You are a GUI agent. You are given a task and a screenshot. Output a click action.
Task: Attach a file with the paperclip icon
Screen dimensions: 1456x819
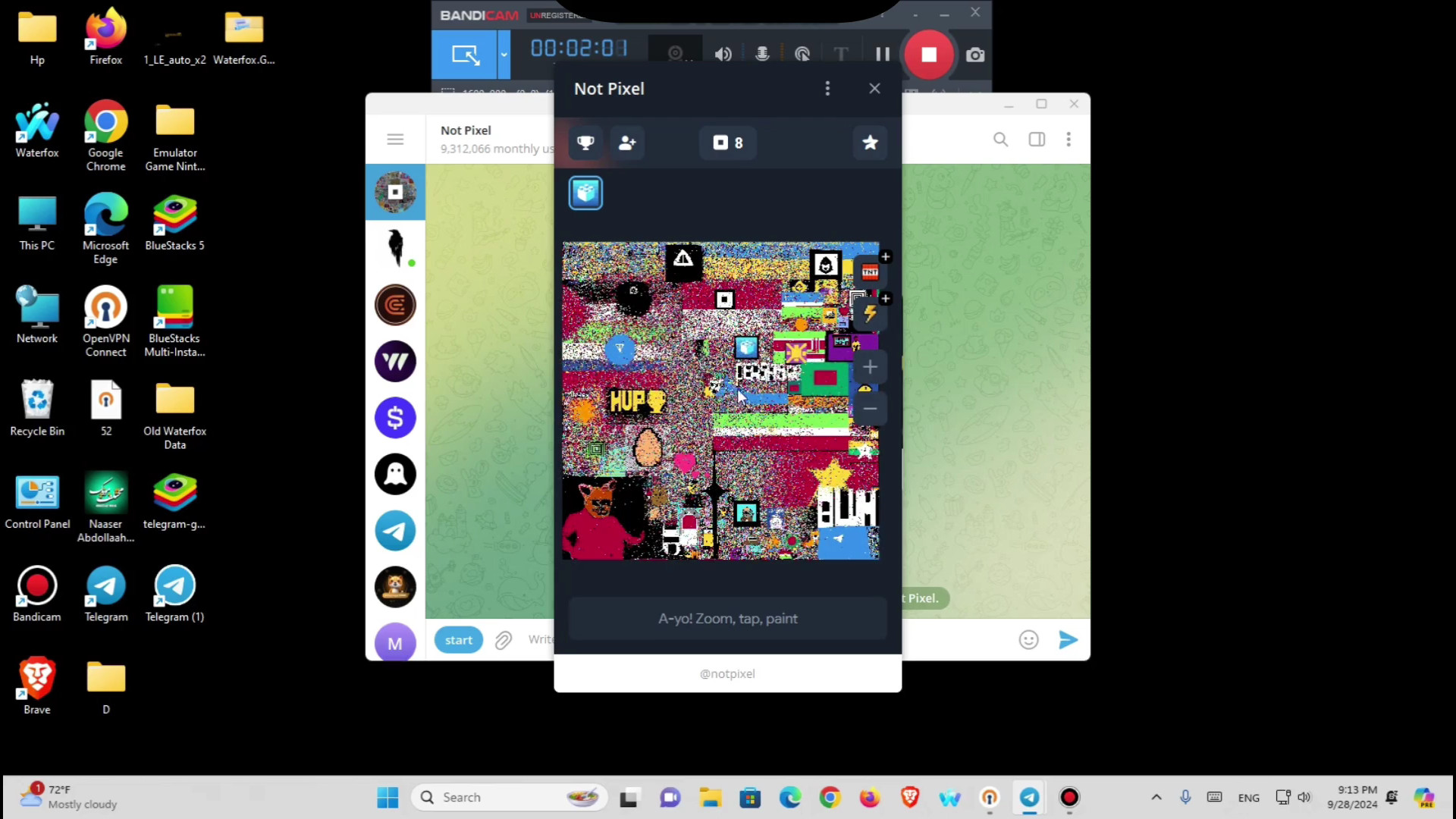(504, 641)
